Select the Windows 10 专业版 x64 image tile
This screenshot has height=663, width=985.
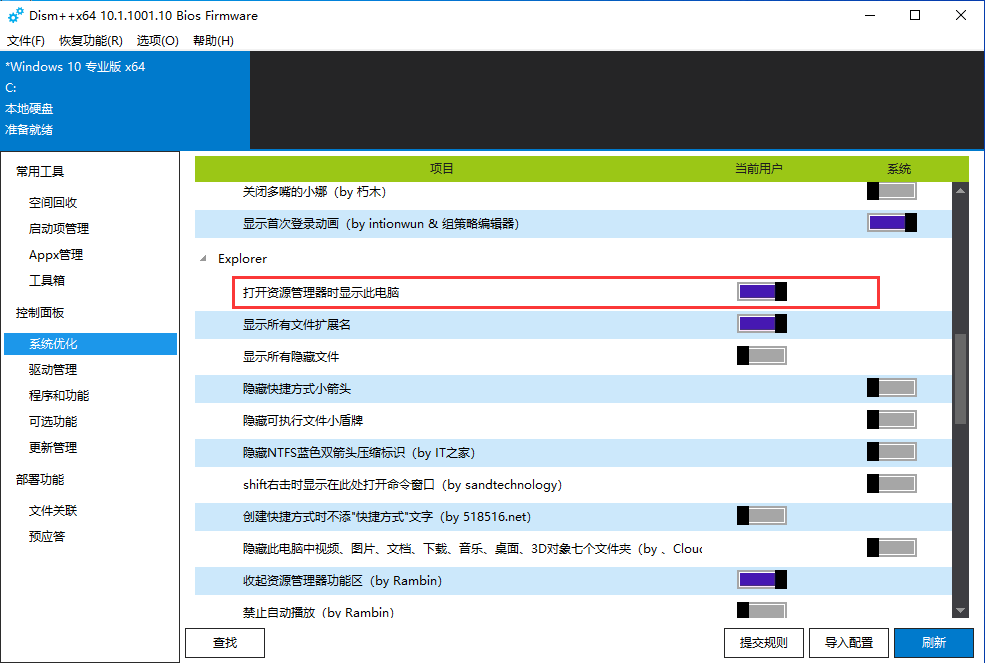coord(125,99)
